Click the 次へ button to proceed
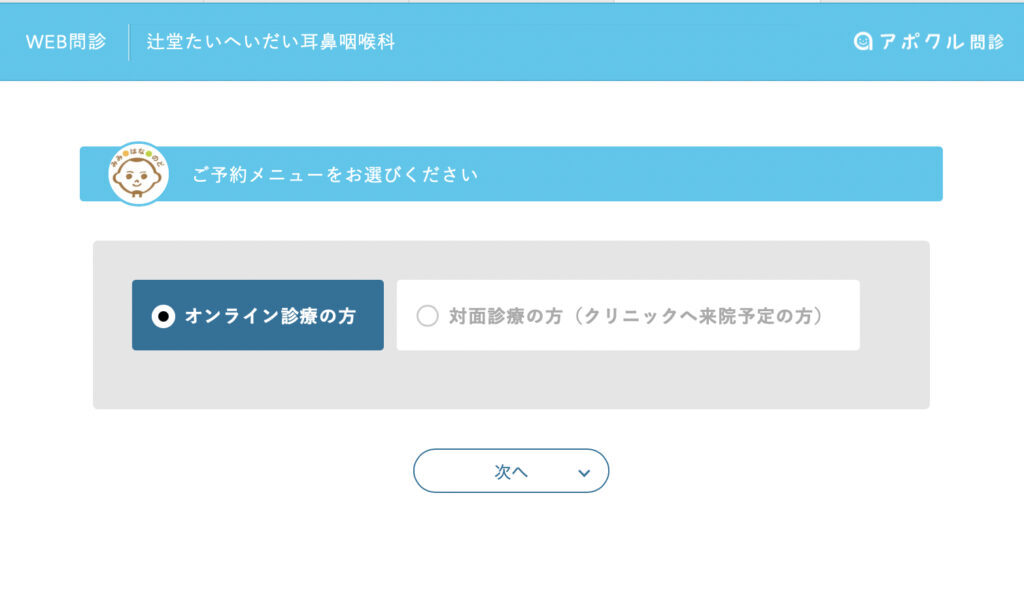Viewport: 1024px width, 591px height. click(x=511, y=471)
